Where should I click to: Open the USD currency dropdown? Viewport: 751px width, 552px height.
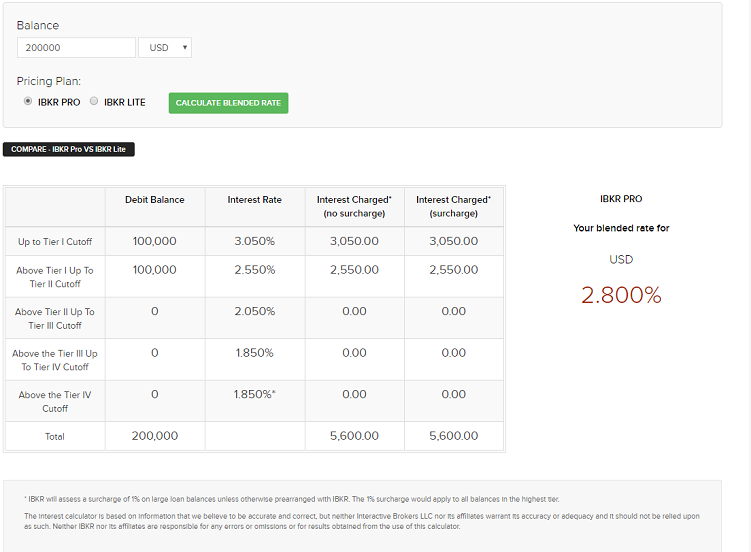click(x=165, y=47)
